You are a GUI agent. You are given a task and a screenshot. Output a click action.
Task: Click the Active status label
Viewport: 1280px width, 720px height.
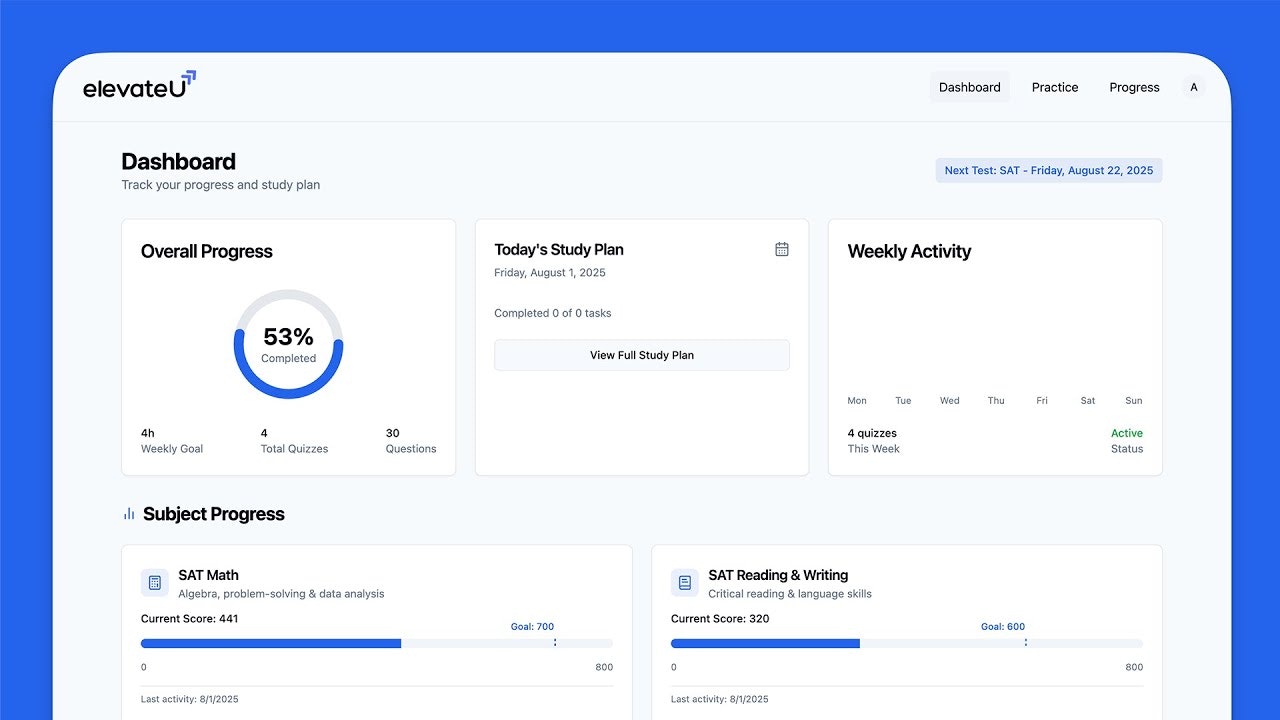[1127, 433]
